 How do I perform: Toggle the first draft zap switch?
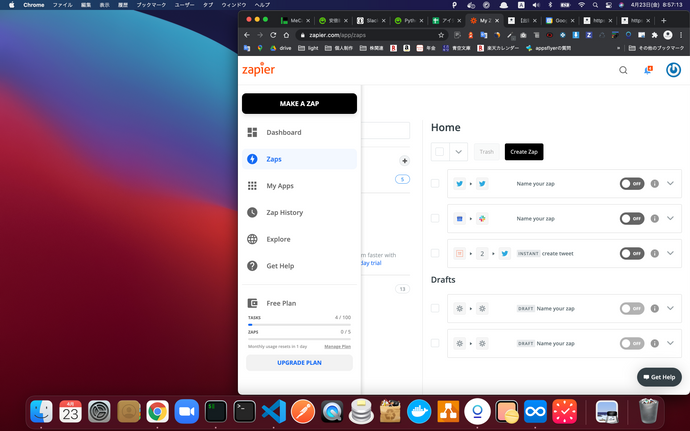pyautogui.click(x=632, y=309)
